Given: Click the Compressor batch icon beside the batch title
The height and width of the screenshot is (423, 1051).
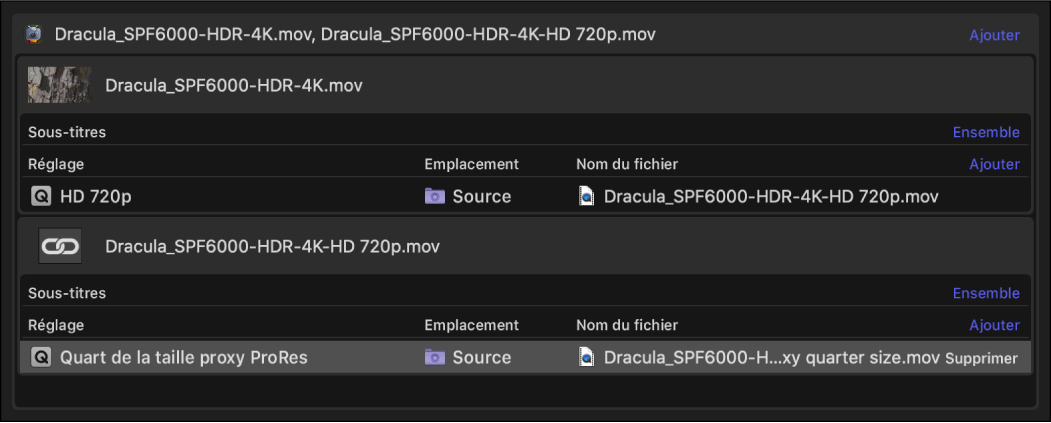Looking at the screenshot, I should coord(34,35).
